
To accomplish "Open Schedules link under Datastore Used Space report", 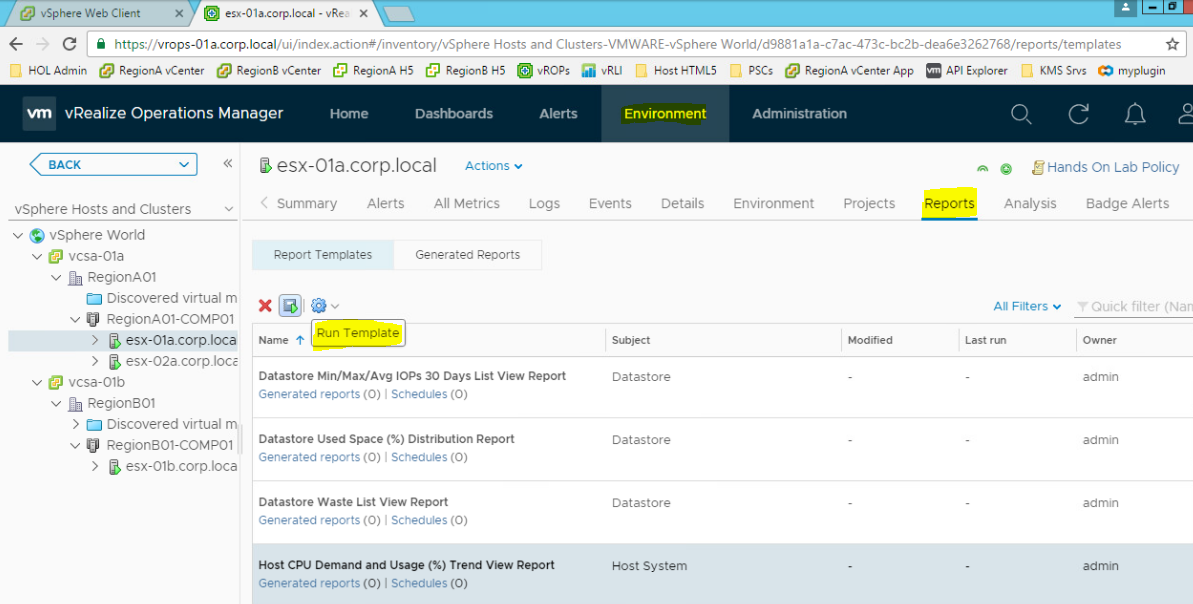I will pos(419,457).
